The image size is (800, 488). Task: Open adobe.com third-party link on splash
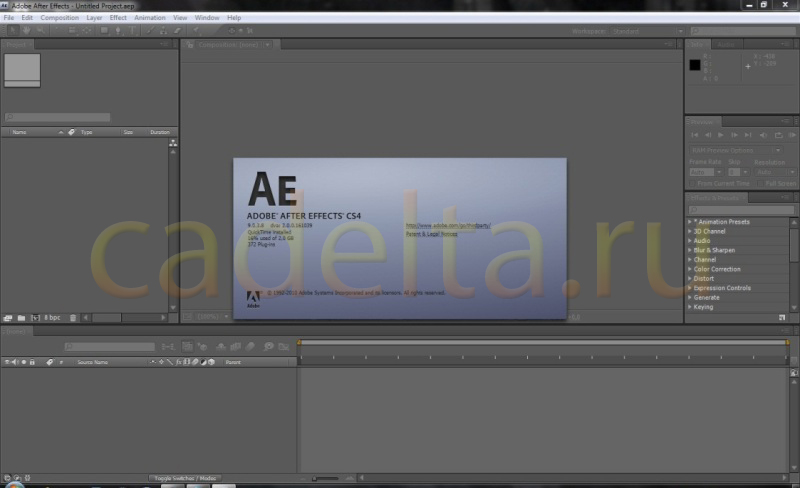pyautogui.click(x=448, y=226)
